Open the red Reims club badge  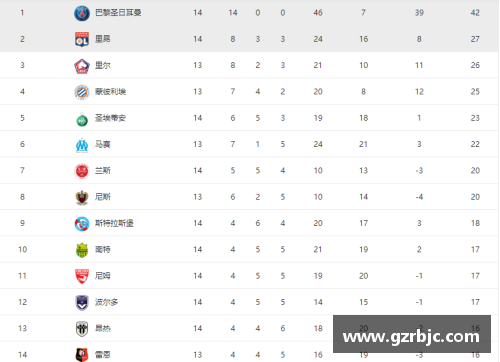point(82,171)
